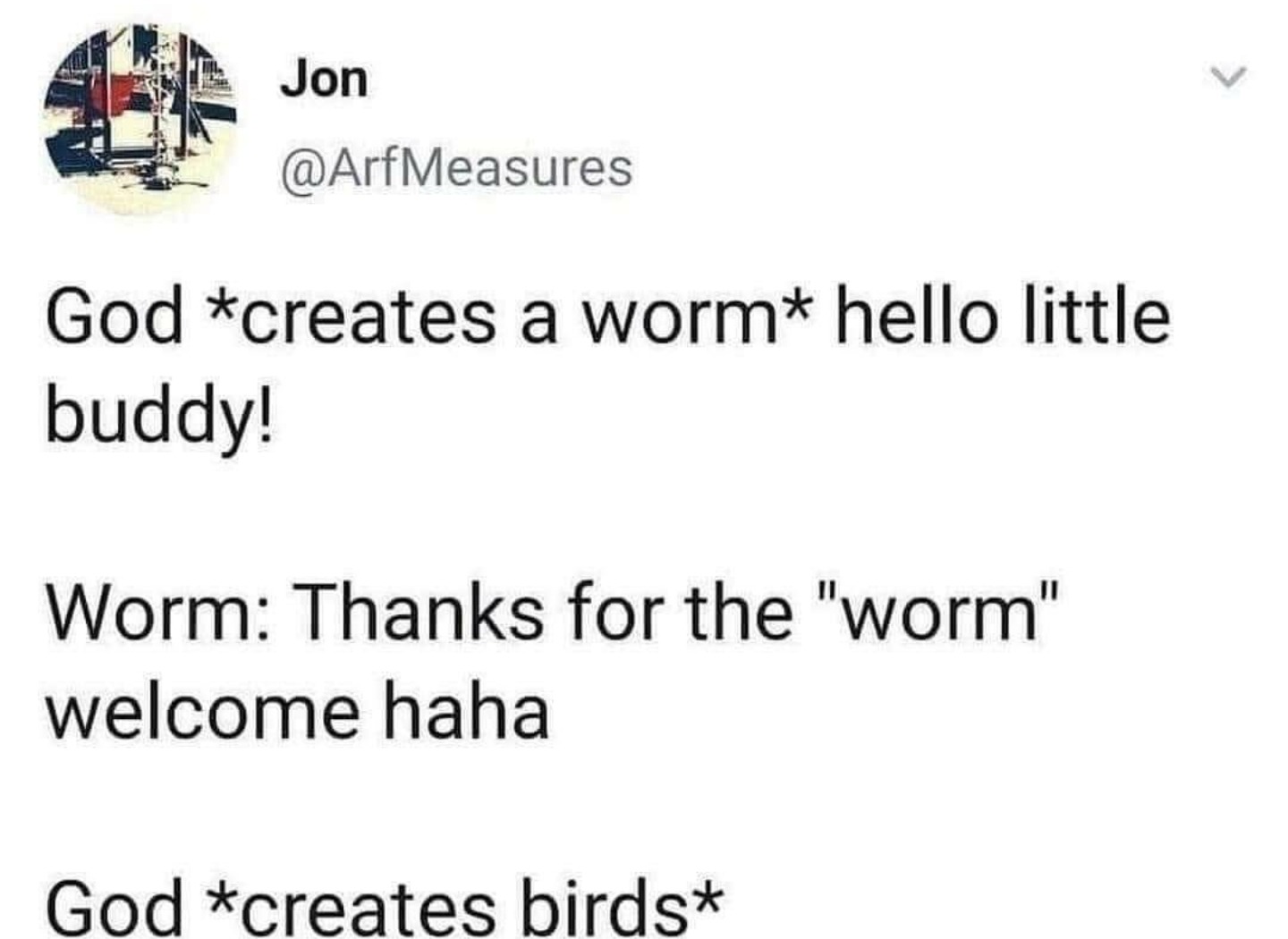Expand the tweet options chevron
The width and height of the screenshot is (1288, 939).
[1230, 78]
